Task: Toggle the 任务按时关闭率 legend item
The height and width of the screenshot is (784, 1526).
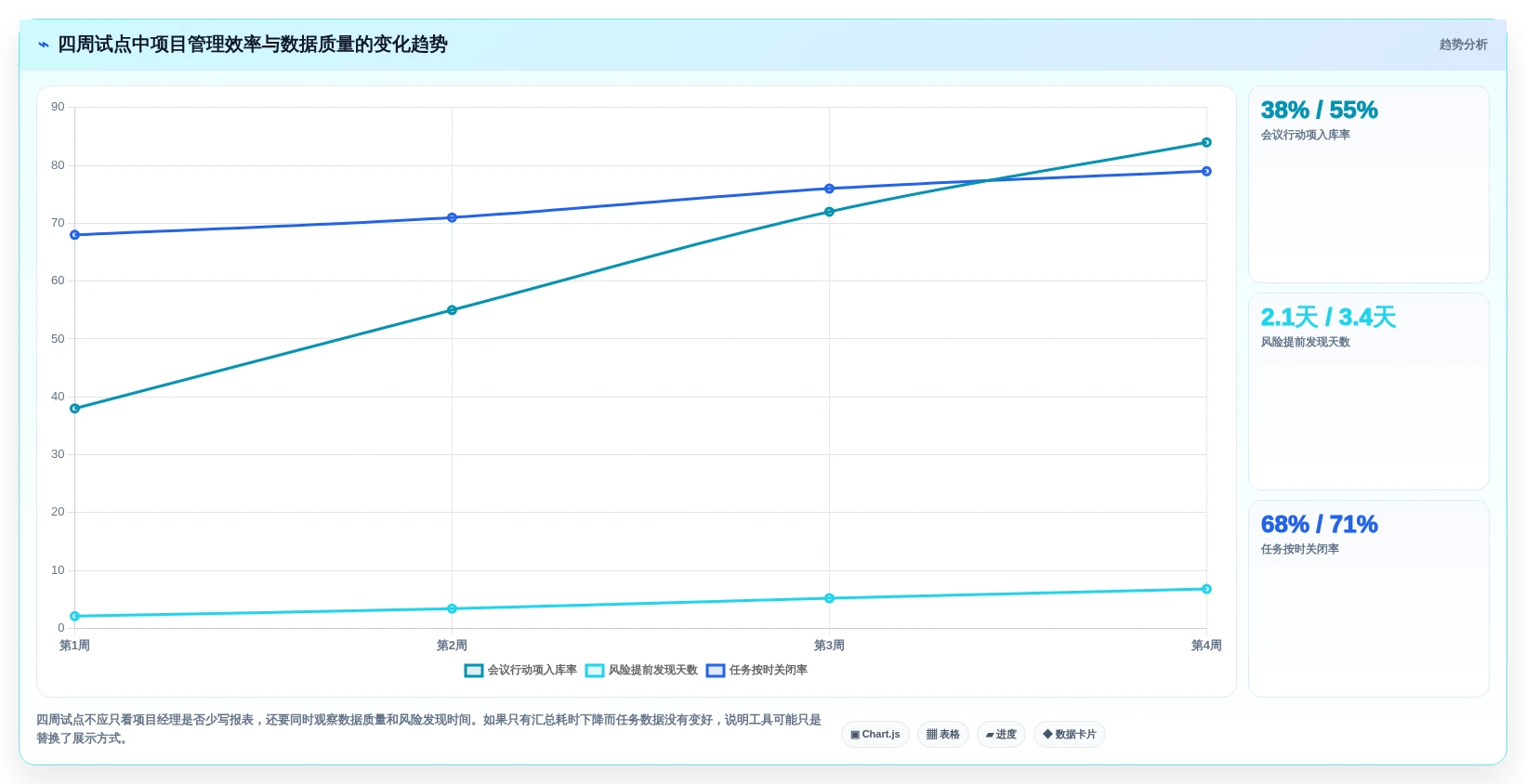Action: coord(756,670)
